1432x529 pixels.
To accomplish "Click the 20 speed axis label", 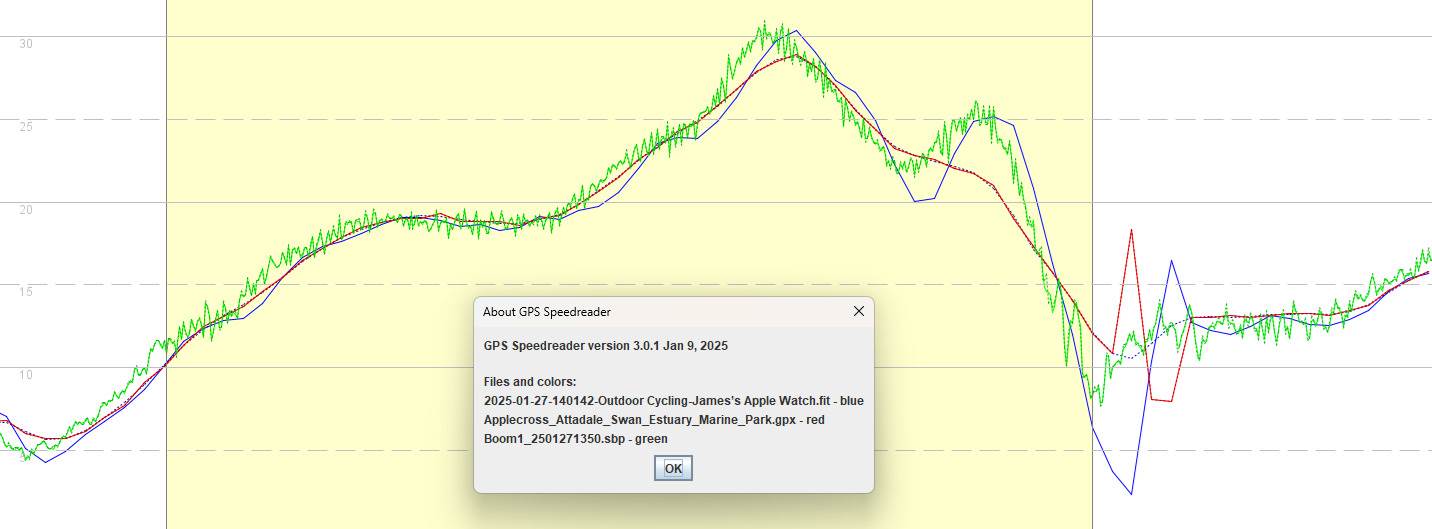I will 27,210.
